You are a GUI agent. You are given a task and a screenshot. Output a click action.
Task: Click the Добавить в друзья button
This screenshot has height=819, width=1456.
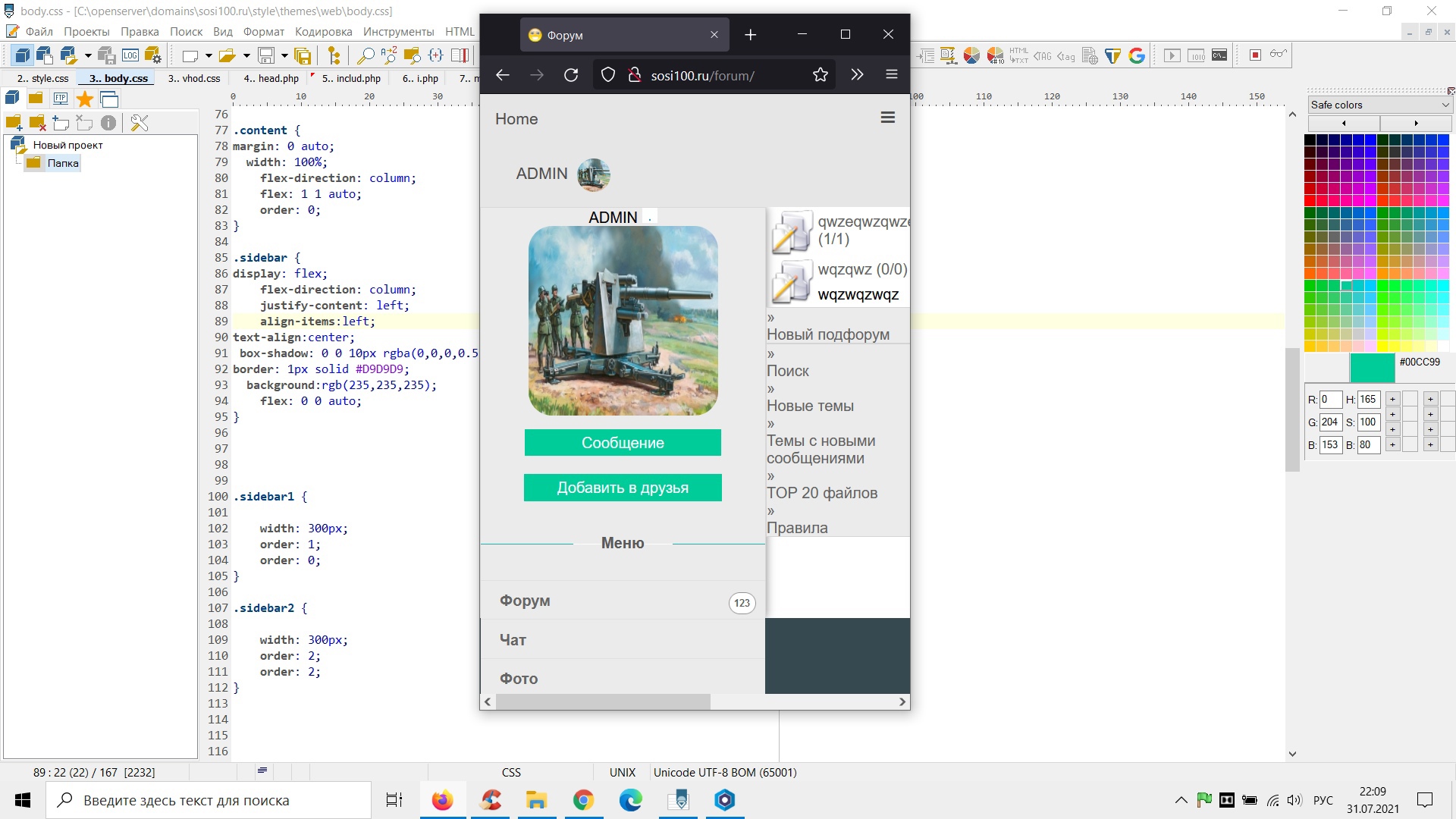[x=623, y=488]
